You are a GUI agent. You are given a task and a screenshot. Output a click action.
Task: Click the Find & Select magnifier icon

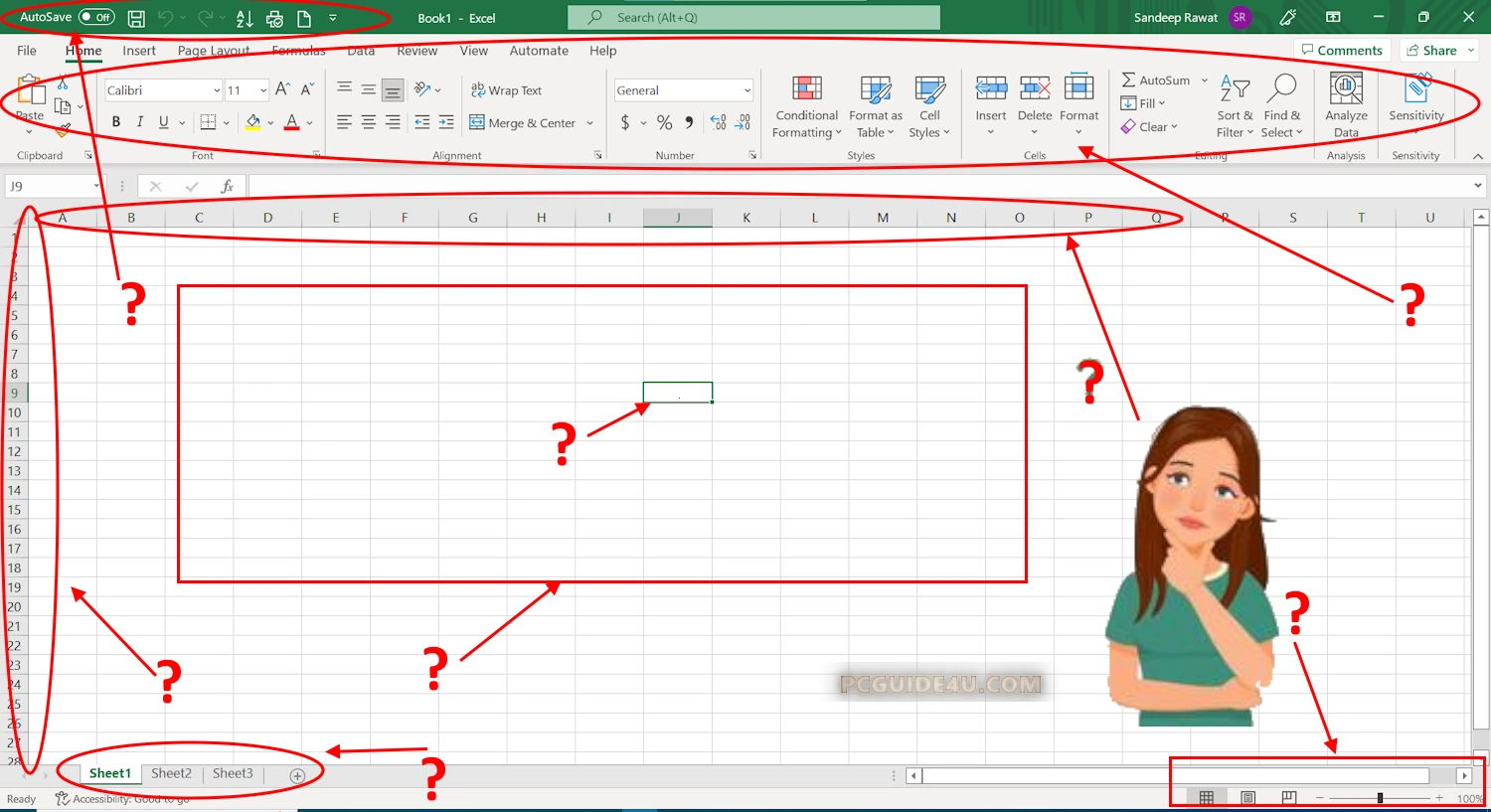(1281, 89)
